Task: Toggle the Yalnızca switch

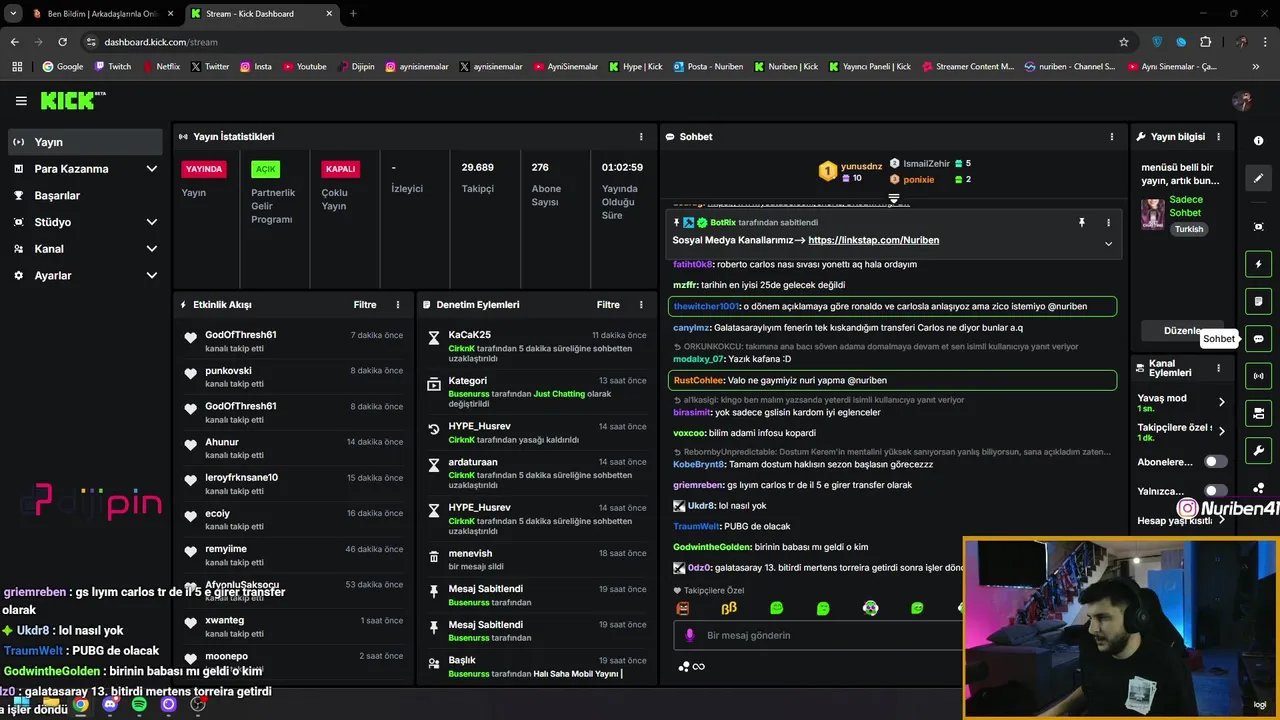Action: [1215, 491]
